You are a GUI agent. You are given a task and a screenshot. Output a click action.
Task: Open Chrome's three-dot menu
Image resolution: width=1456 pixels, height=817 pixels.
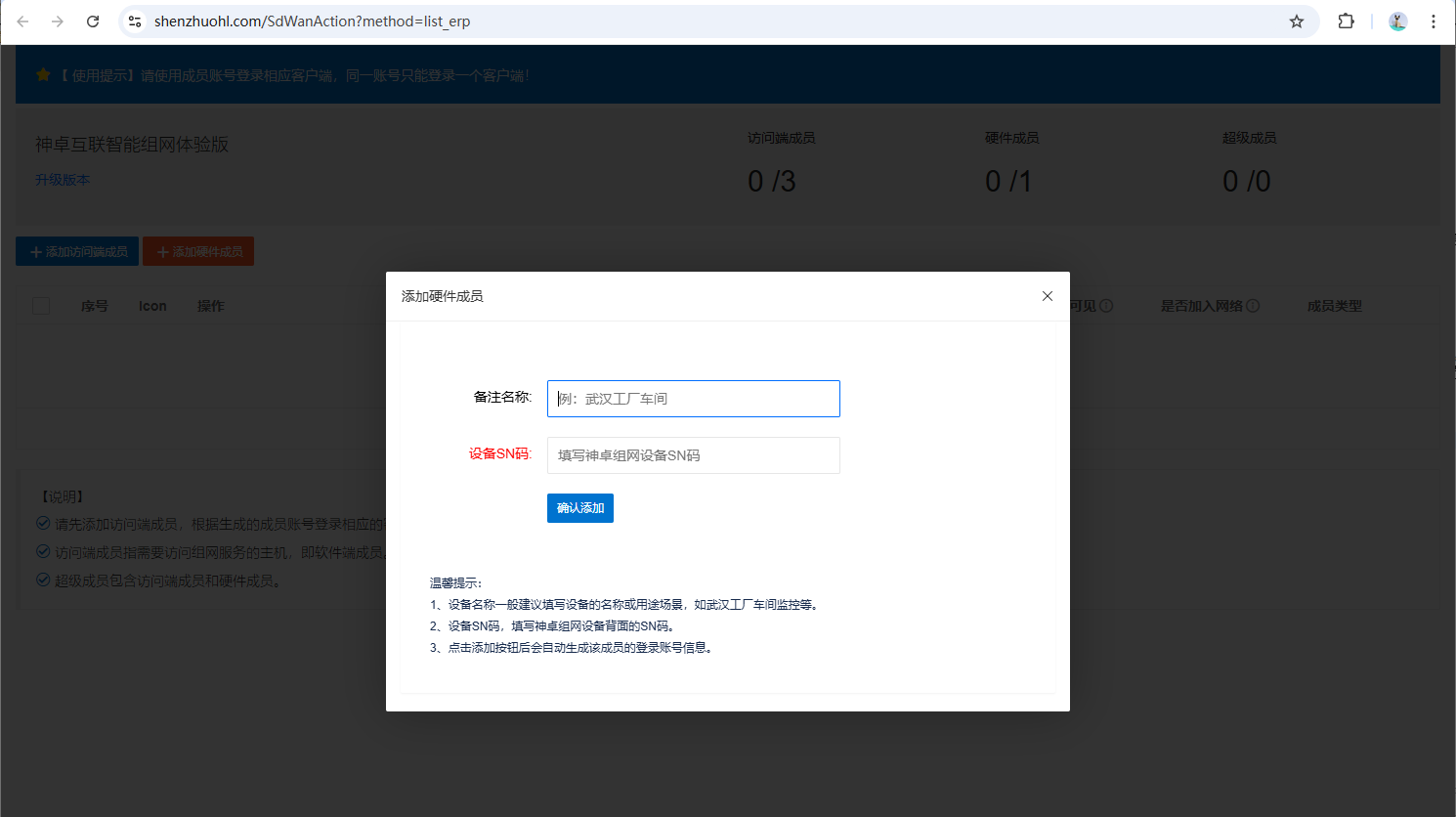1434,21
